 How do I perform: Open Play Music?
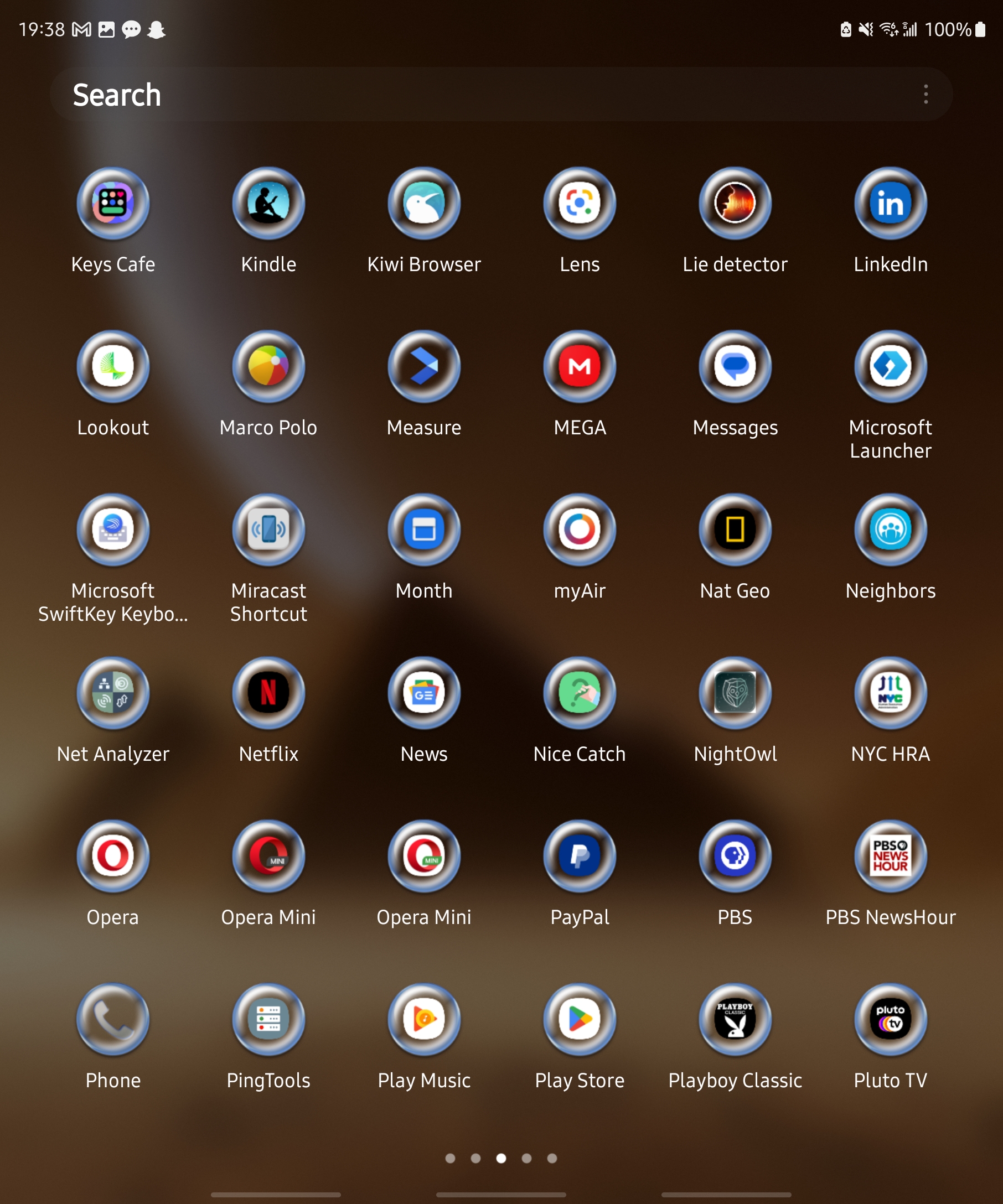click(424, 1019)
